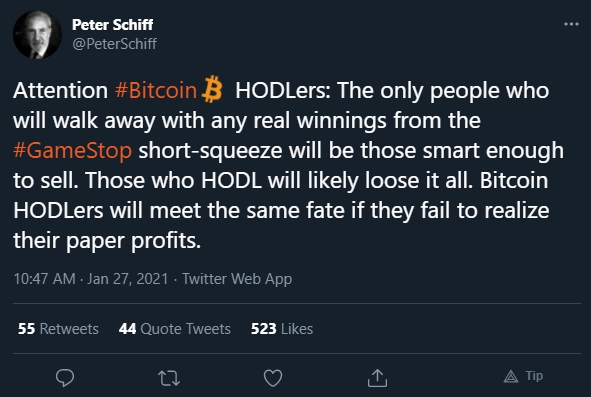This screenshot has height=397, width=591.
Task: Open the three-dot more options menu
Action: (571, 24)
